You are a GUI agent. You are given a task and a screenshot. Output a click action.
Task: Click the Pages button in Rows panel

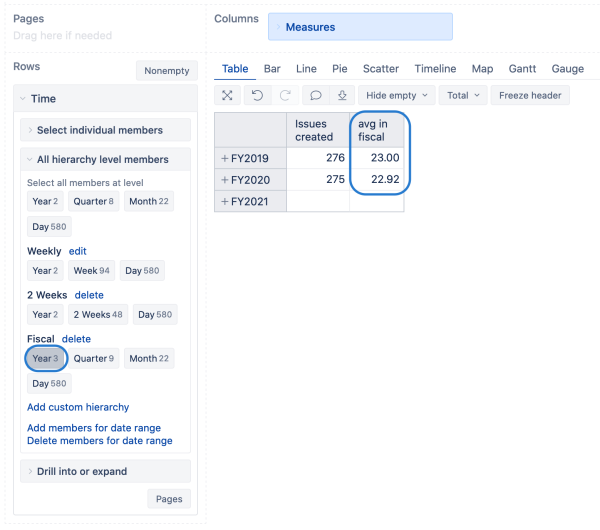(169, 499)
